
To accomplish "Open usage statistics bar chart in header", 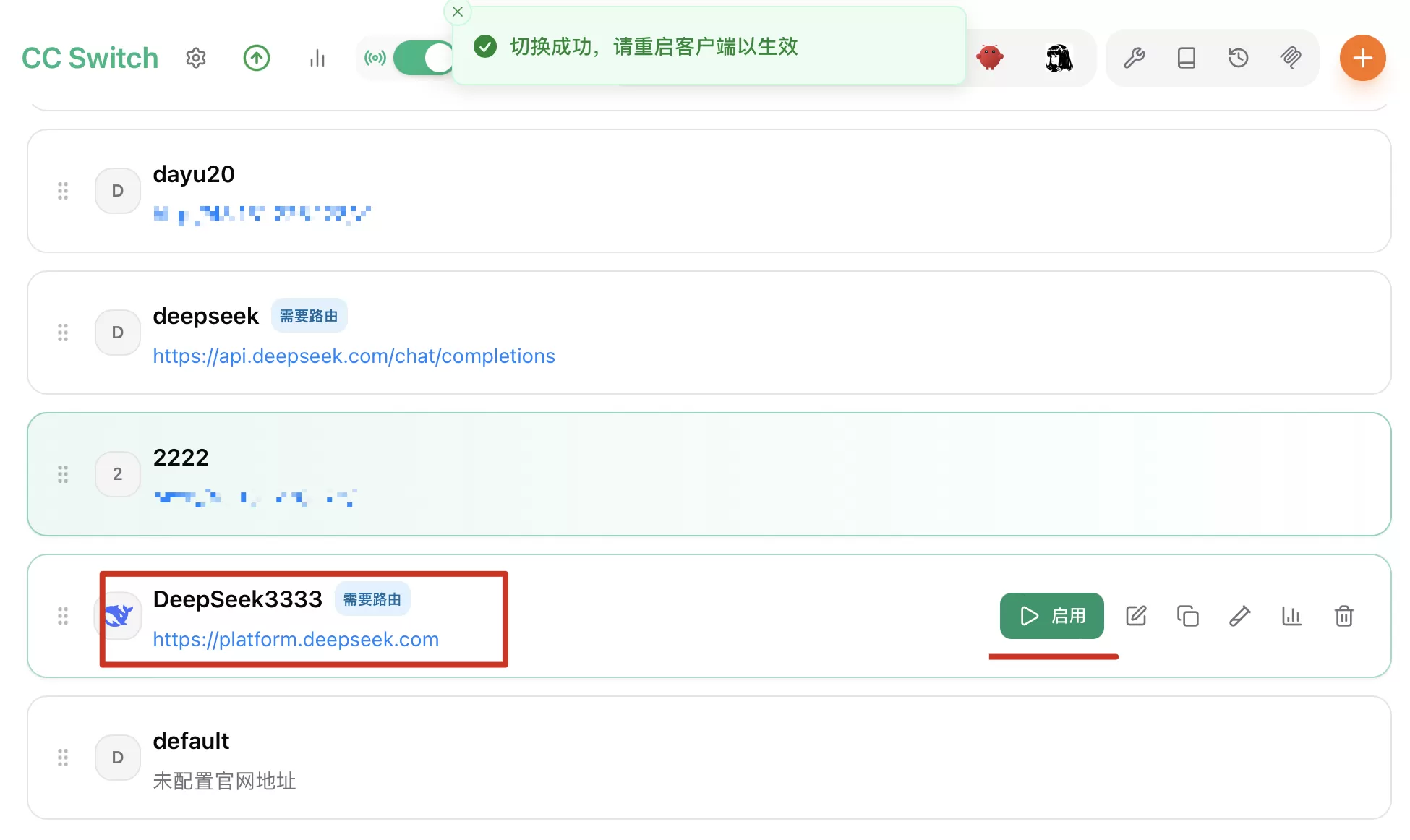I will tap(317, 58).
